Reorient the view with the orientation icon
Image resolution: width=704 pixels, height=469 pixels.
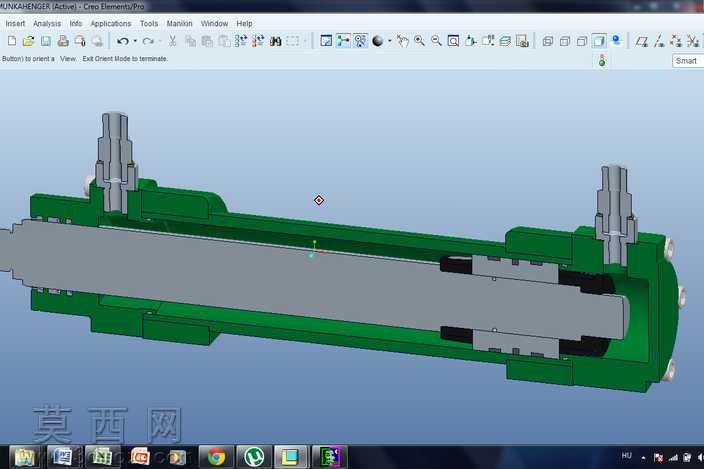pos(471,41)
